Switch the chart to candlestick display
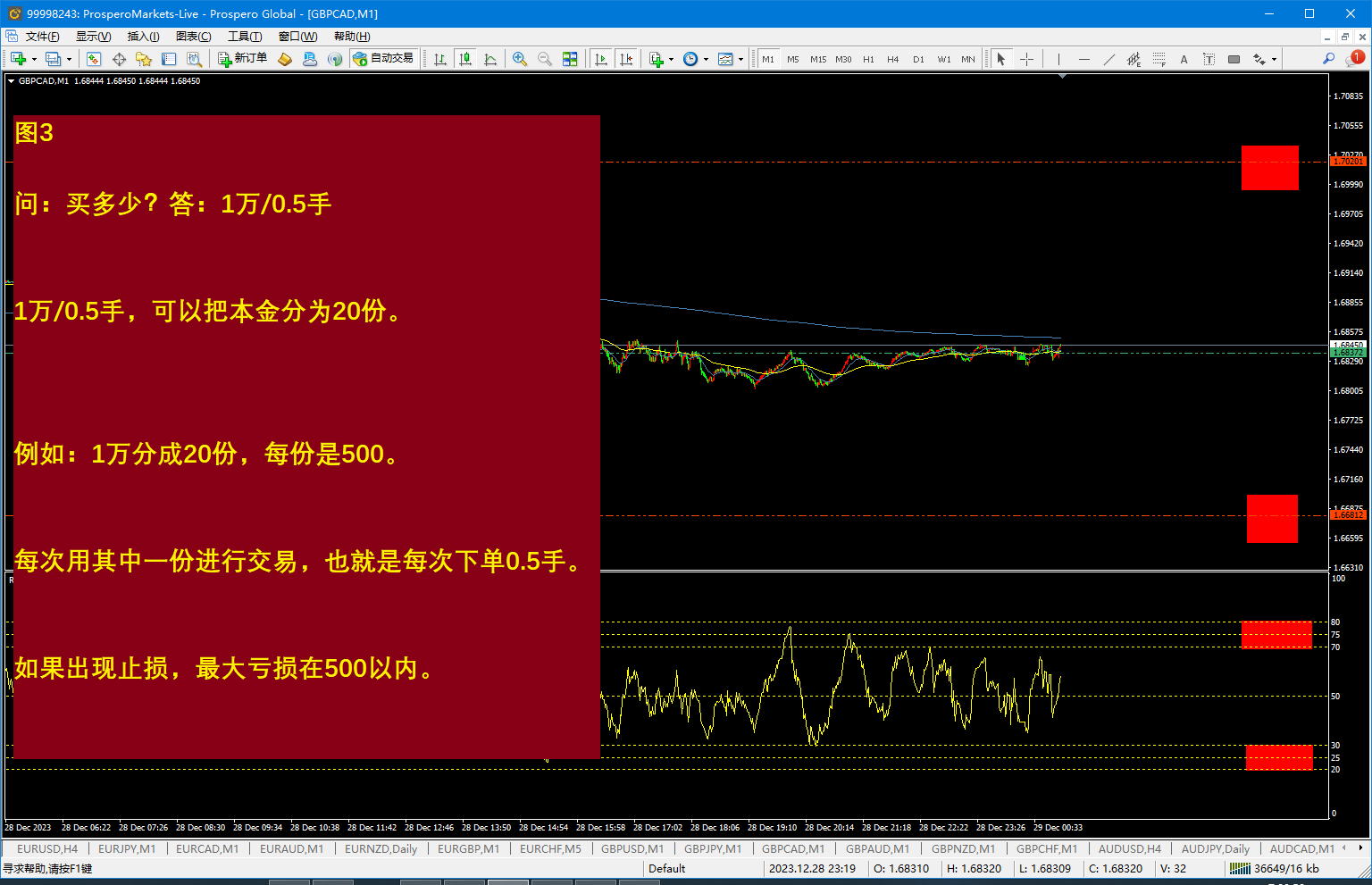This screenshot has width=1372, height=885. click(464, 59)
